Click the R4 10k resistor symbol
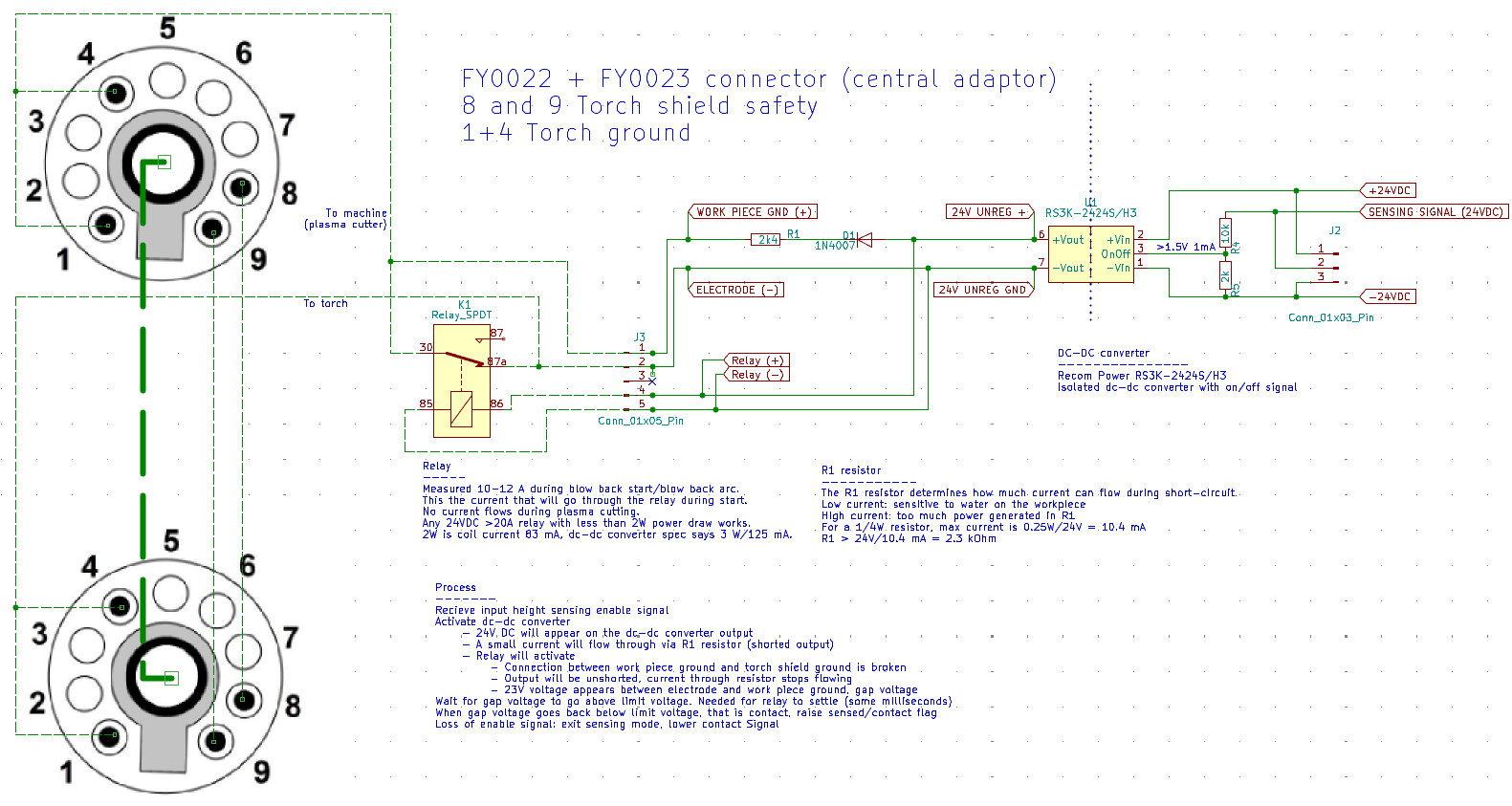This screenshot has height=806, width=1512. [1225, 232]
